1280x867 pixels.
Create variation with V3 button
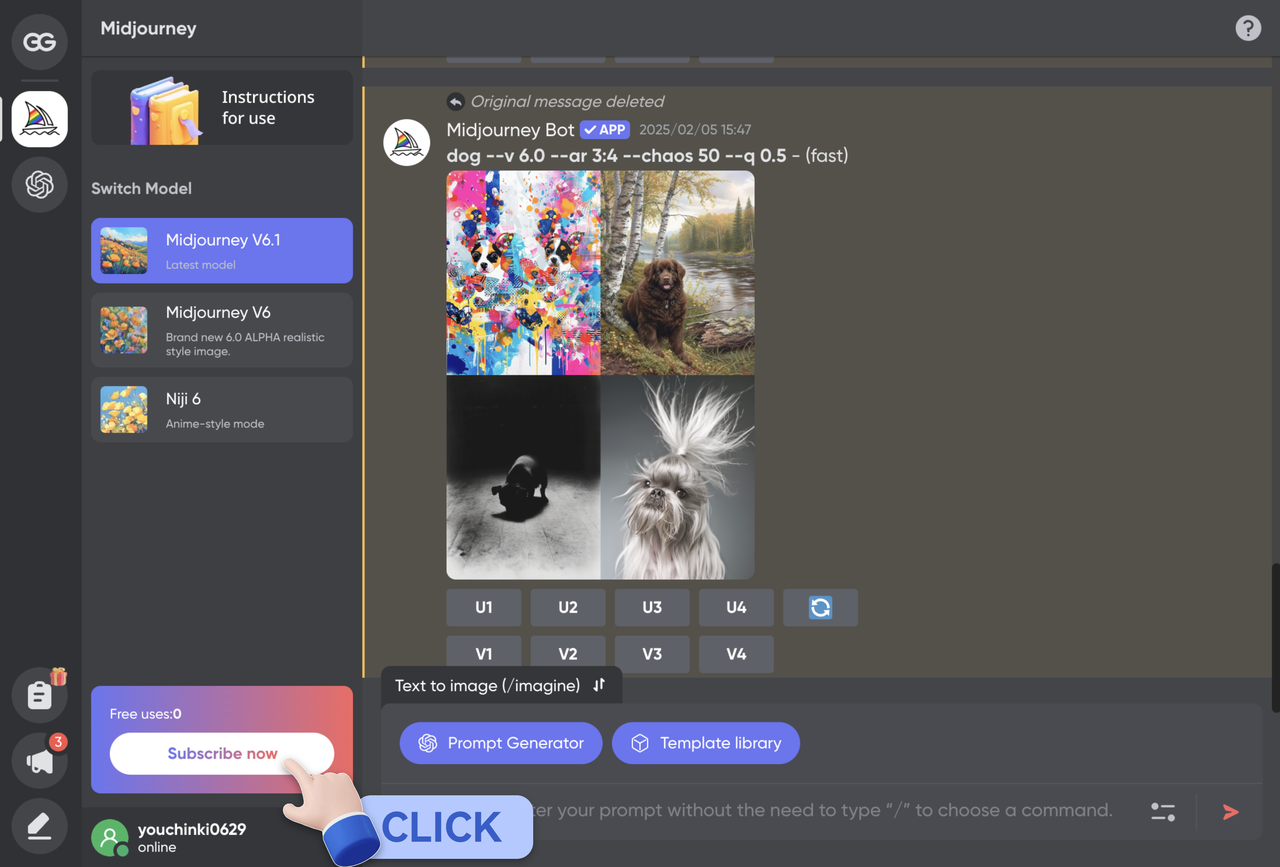point(652,653)
